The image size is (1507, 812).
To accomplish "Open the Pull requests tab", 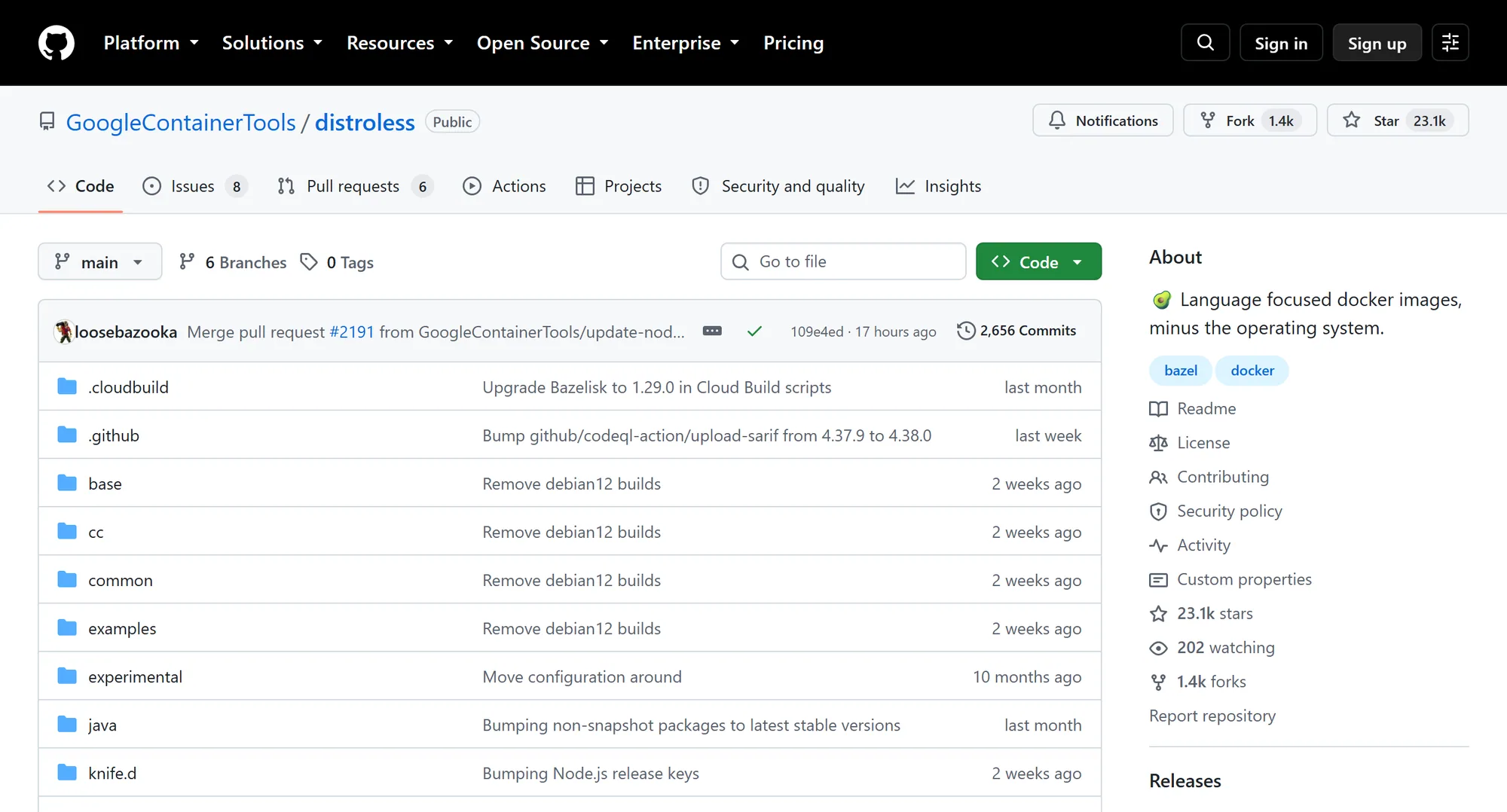I will pos(355,186).
